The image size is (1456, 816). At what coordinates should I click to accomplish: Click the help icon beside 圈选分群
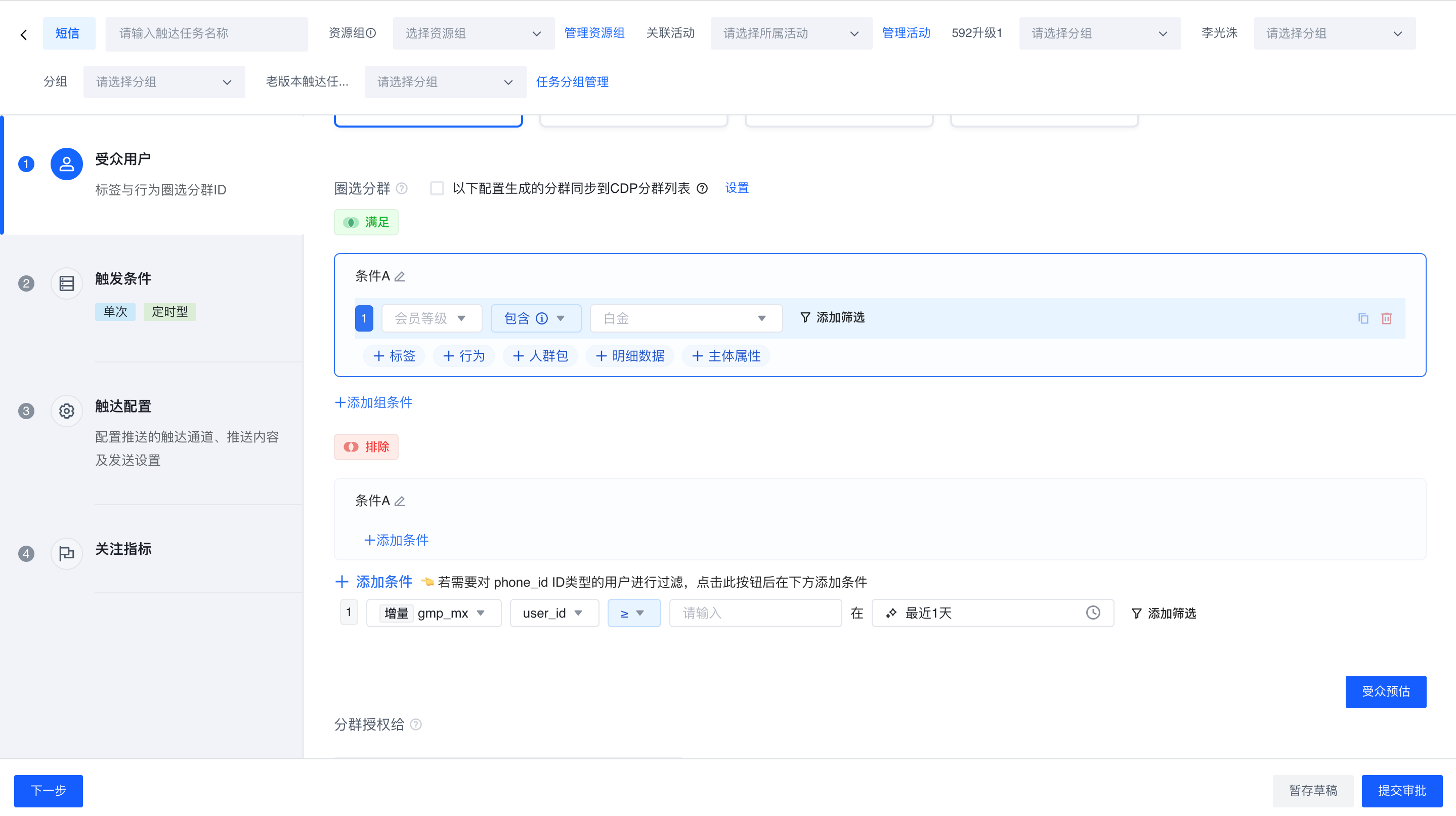point(402,188)
